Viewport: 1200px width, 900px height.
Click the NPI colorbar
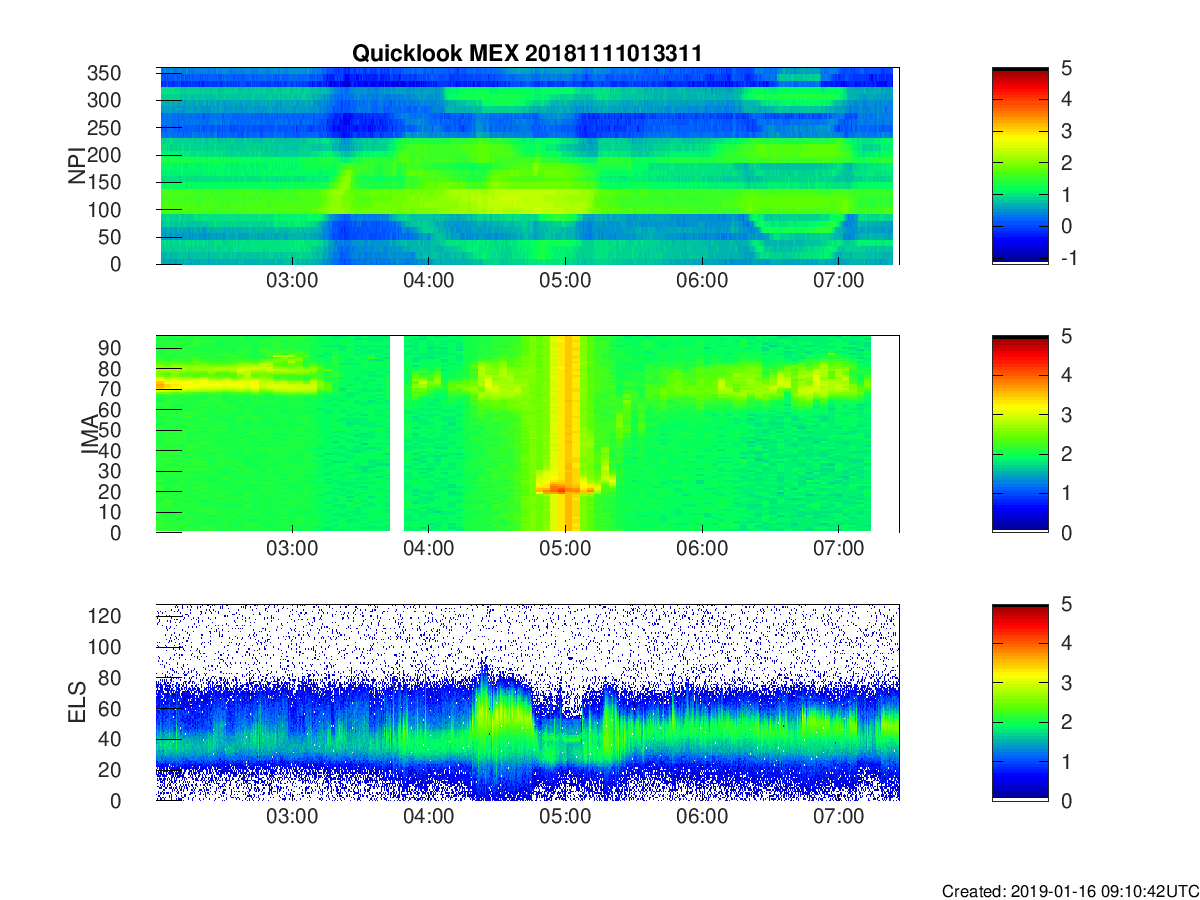tap(1020, 166)
